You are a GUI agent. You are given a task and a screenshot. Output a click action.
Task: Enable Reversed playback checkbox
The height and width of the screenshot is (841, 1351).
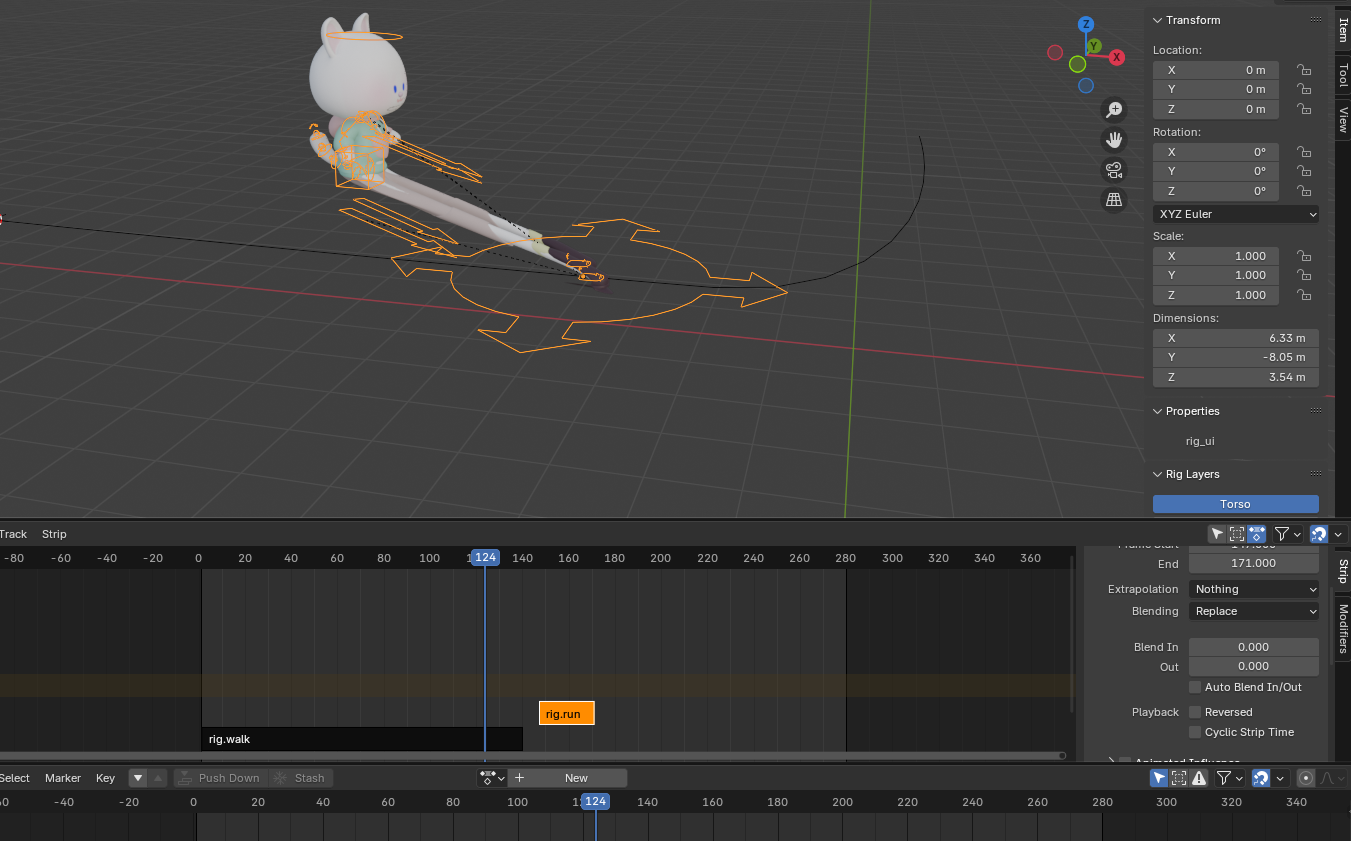[x=1195, y=712]
